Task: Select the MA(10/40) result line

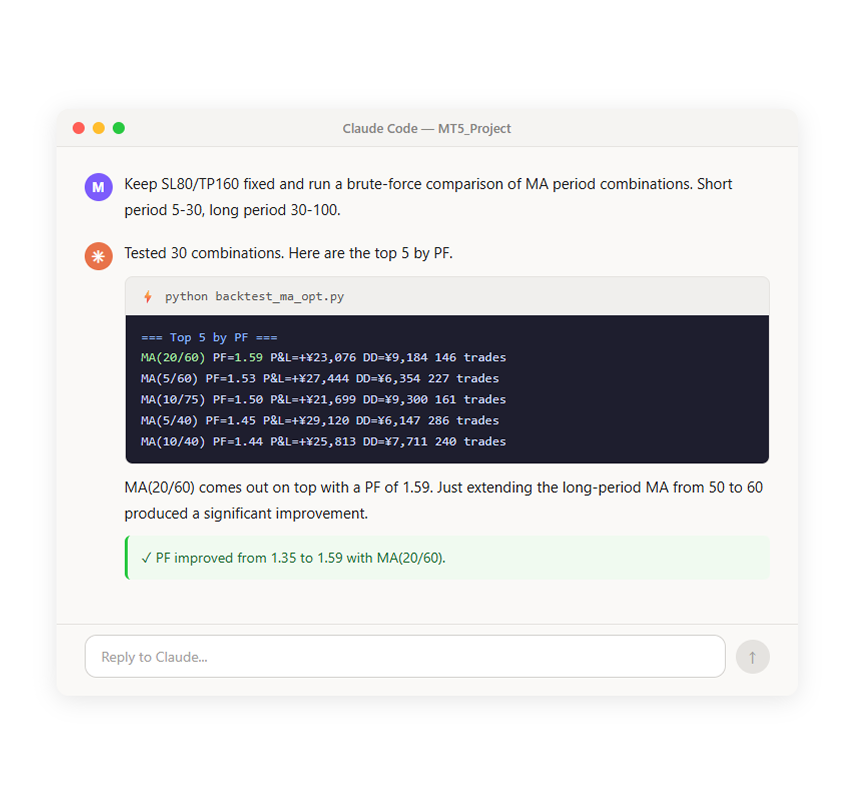Action: [324, 442]
